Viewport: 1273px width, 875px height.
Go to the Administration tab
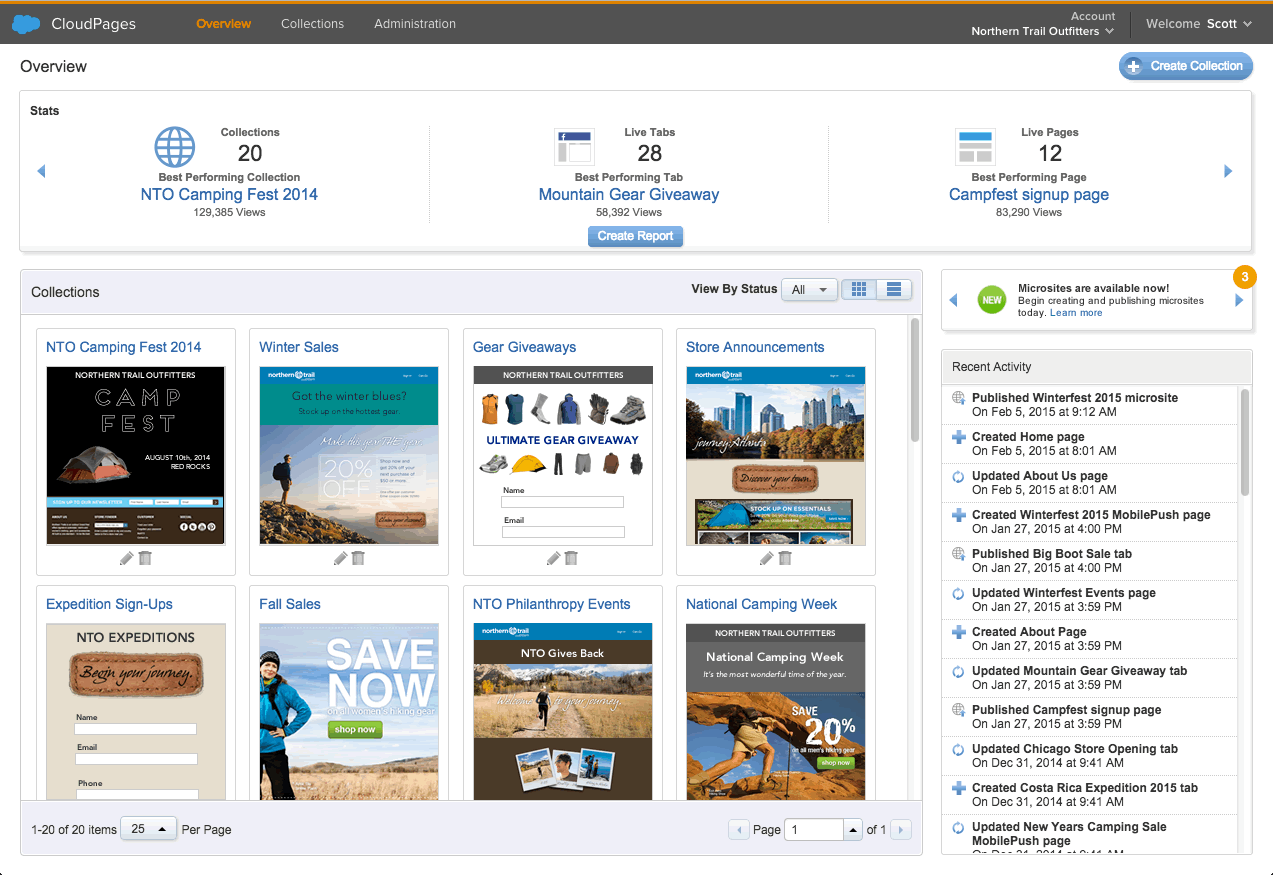pyautogui.click(x=415, y=23)
